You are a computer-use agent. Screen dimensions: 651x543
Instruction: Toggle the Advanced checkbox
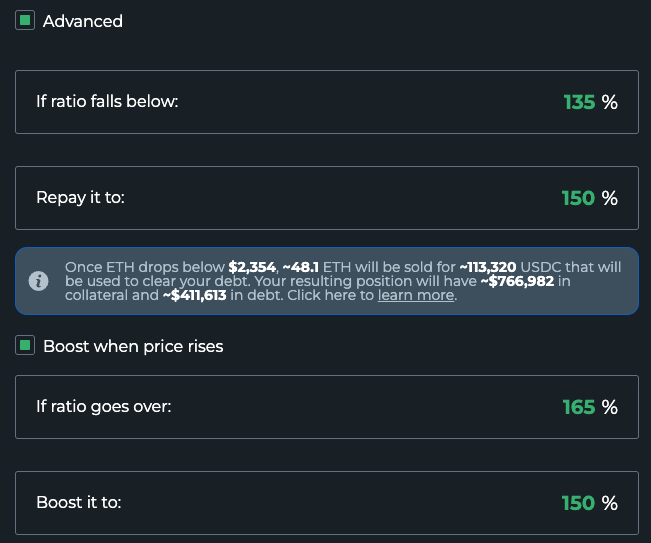tap(25, 20)
